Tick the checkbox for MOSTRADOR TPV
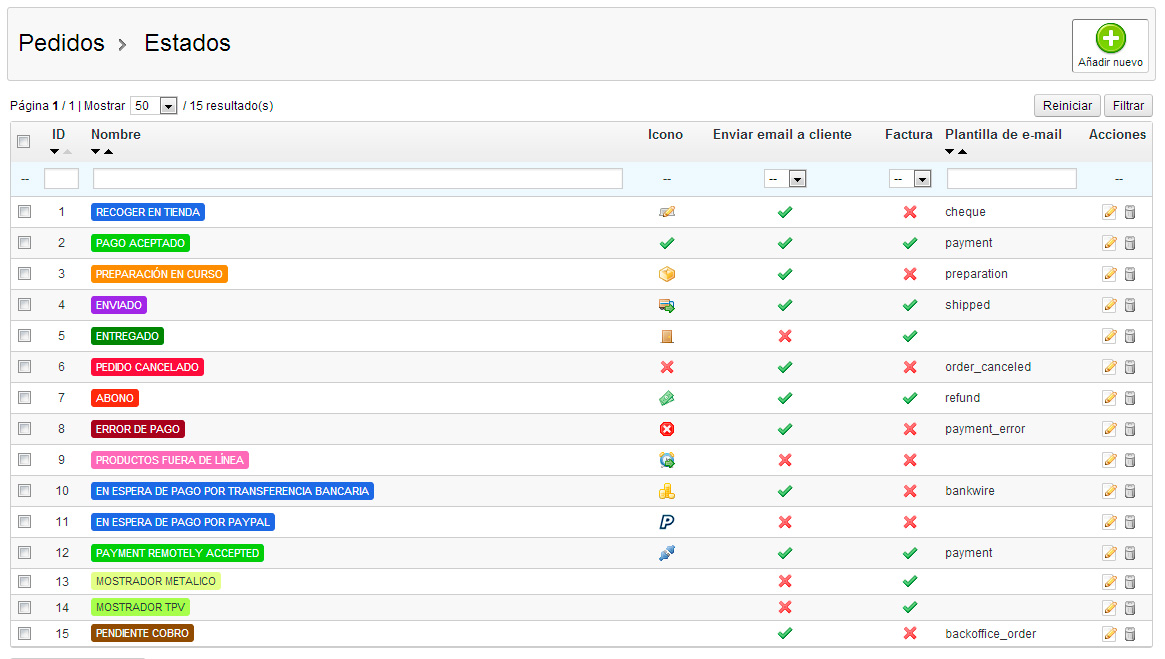The height and width of the screenshot is (659, 1165). click(25, 607)
